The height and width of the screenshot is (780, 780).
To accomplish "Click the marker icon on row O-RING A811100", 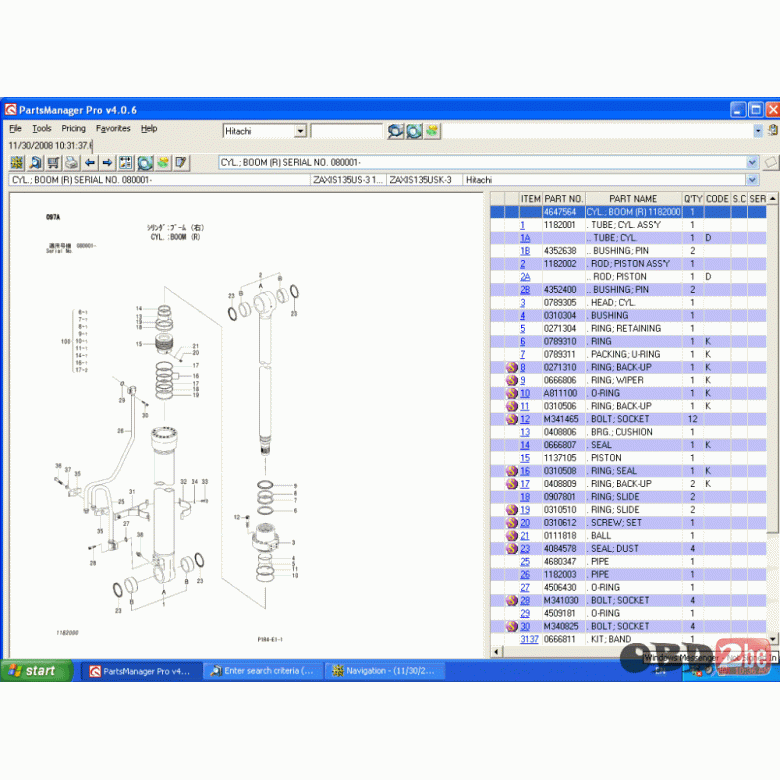I will pyautogui.click(x=512, y=393).
